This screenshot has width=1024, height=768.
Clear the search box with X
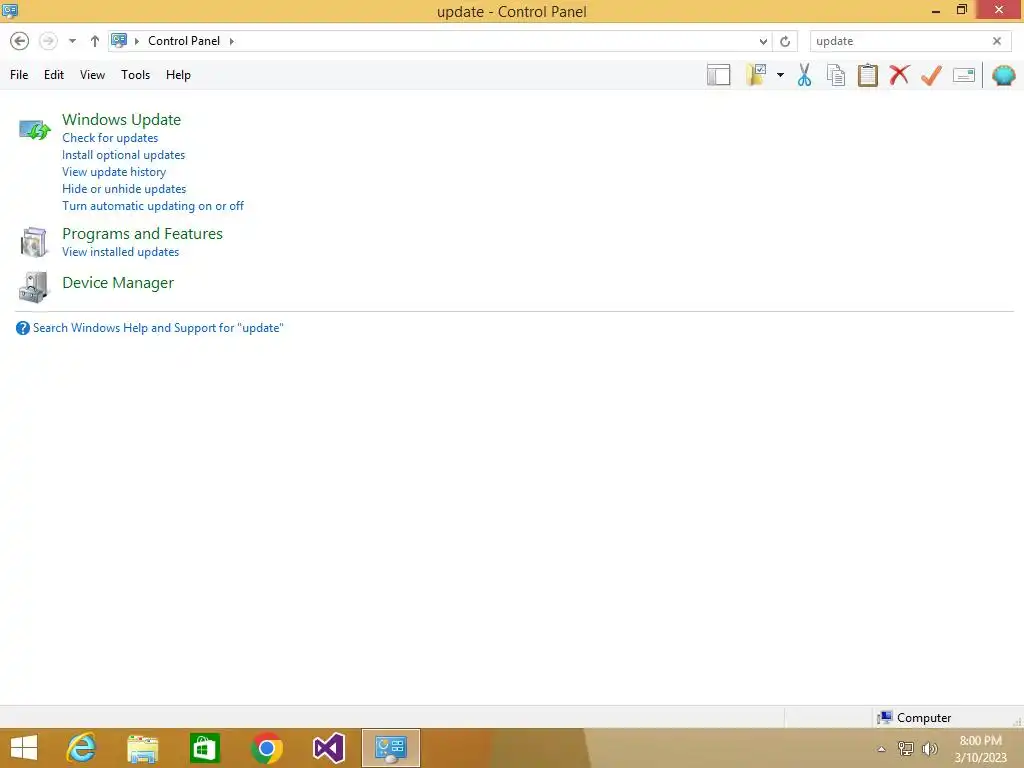[x=997, y=41]
